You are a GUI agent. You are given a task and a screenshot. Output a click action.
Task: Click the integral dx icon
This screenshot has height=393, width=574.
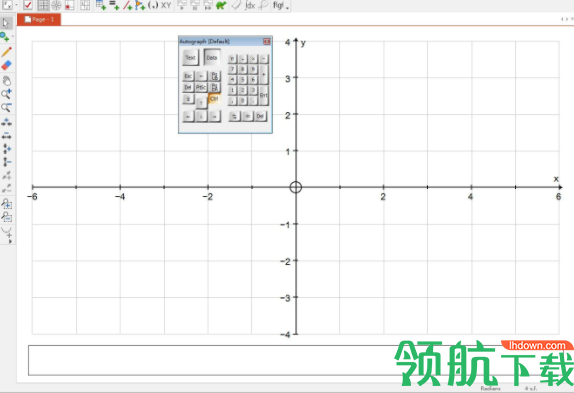click(250, 5)
